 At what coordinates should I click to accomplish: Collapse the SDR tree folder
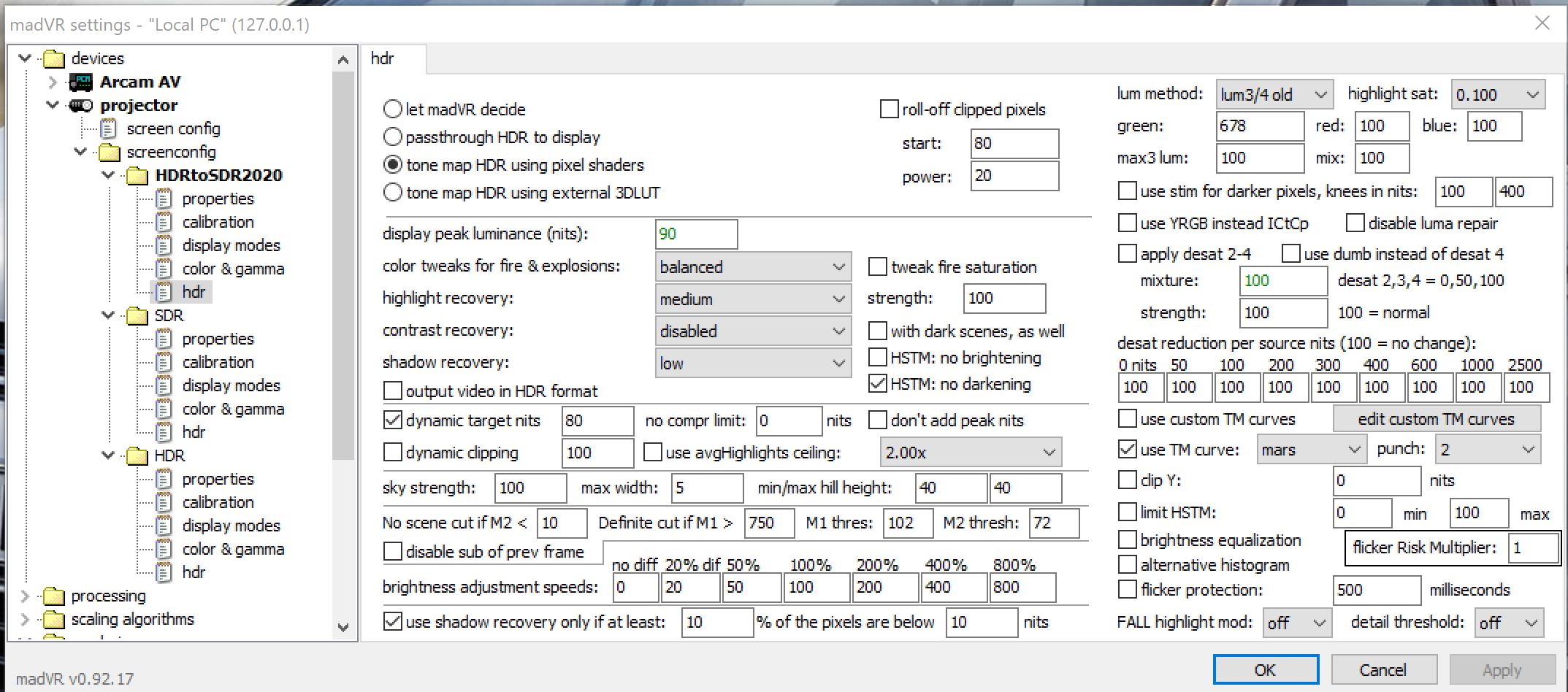pos(109,315)
